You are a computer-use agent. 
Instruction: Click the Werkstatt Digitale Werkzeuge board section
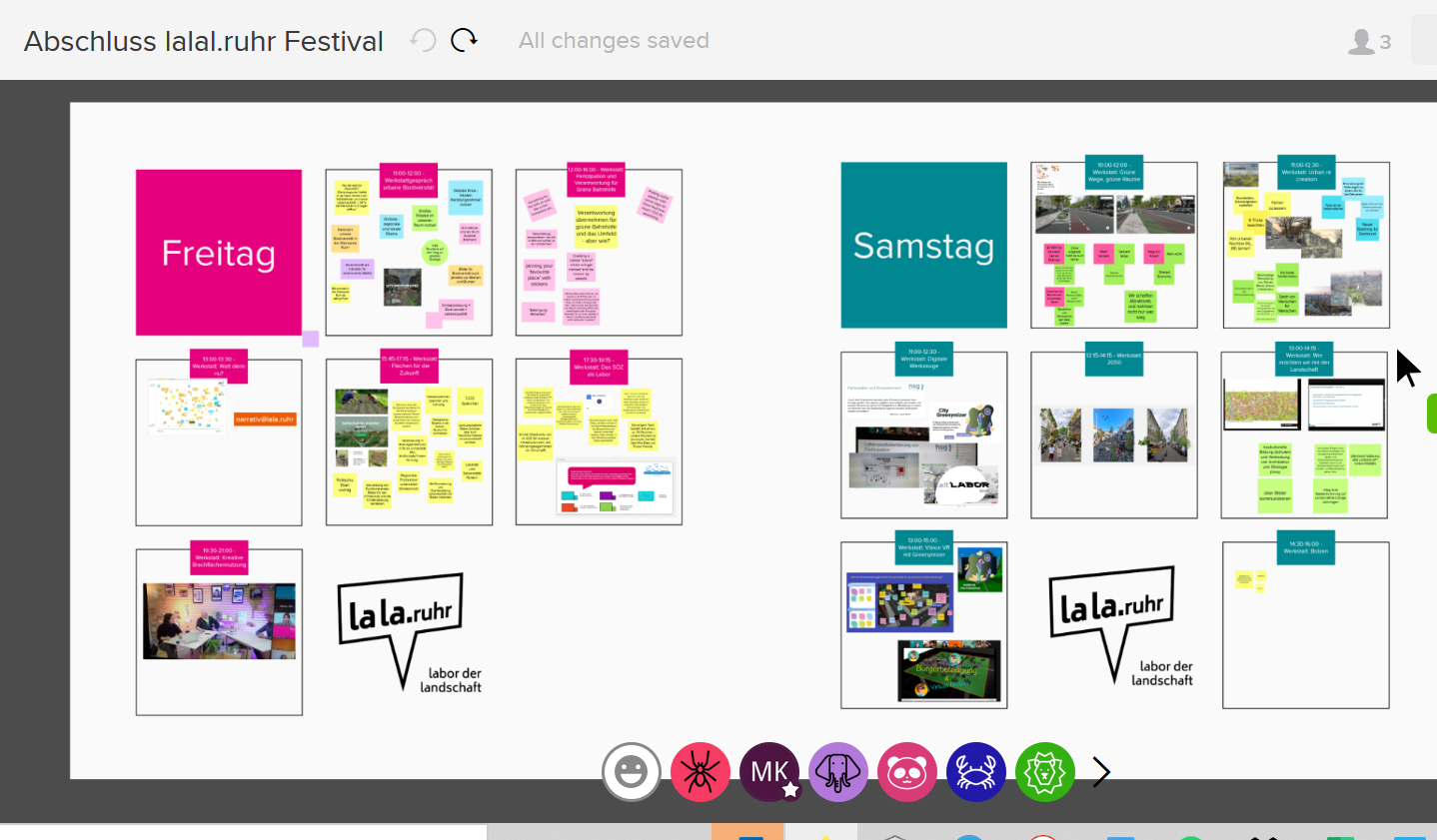tap(923, 434)
